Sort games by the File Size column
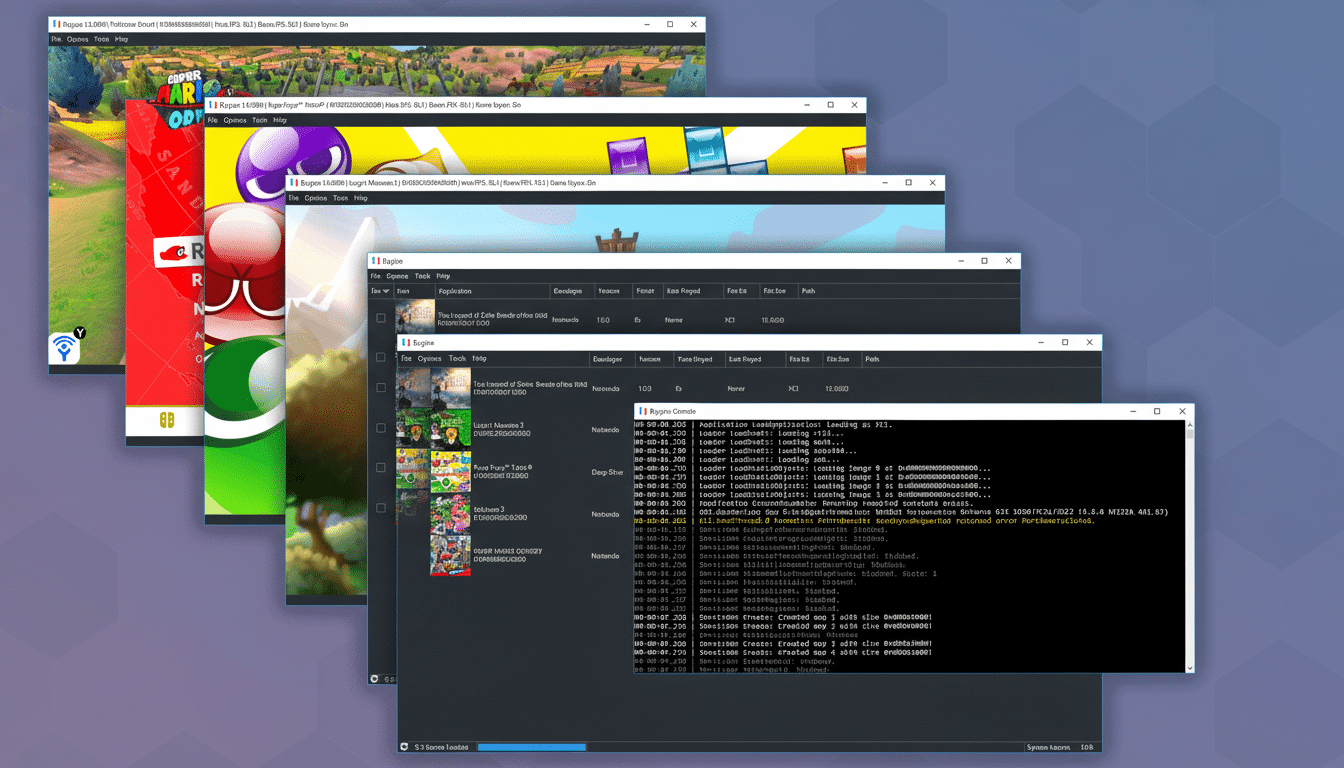The width and height of the screenshot is (1344, 768). (837, 358)
